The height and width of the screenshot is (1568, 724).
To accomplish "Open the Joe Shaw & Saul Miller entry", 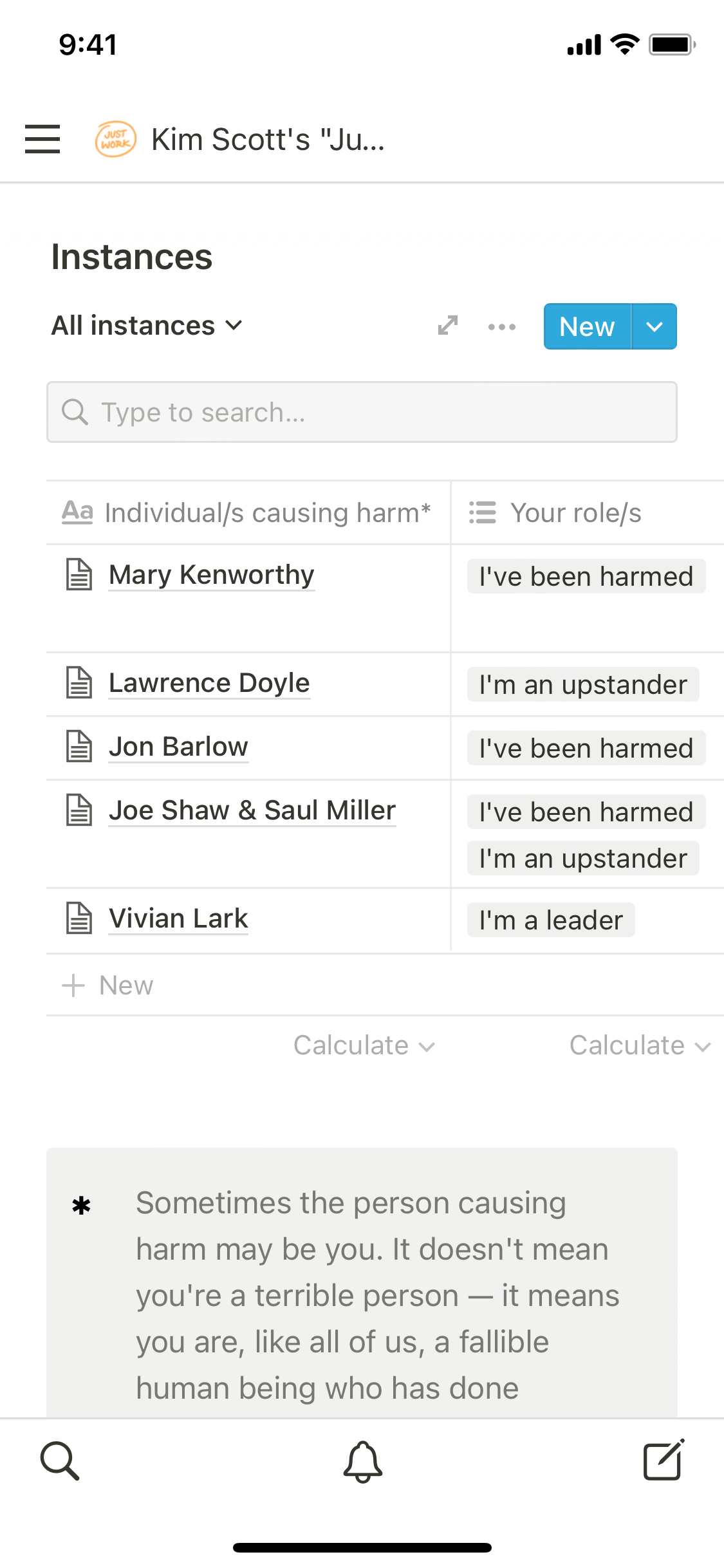I will 252,810.
